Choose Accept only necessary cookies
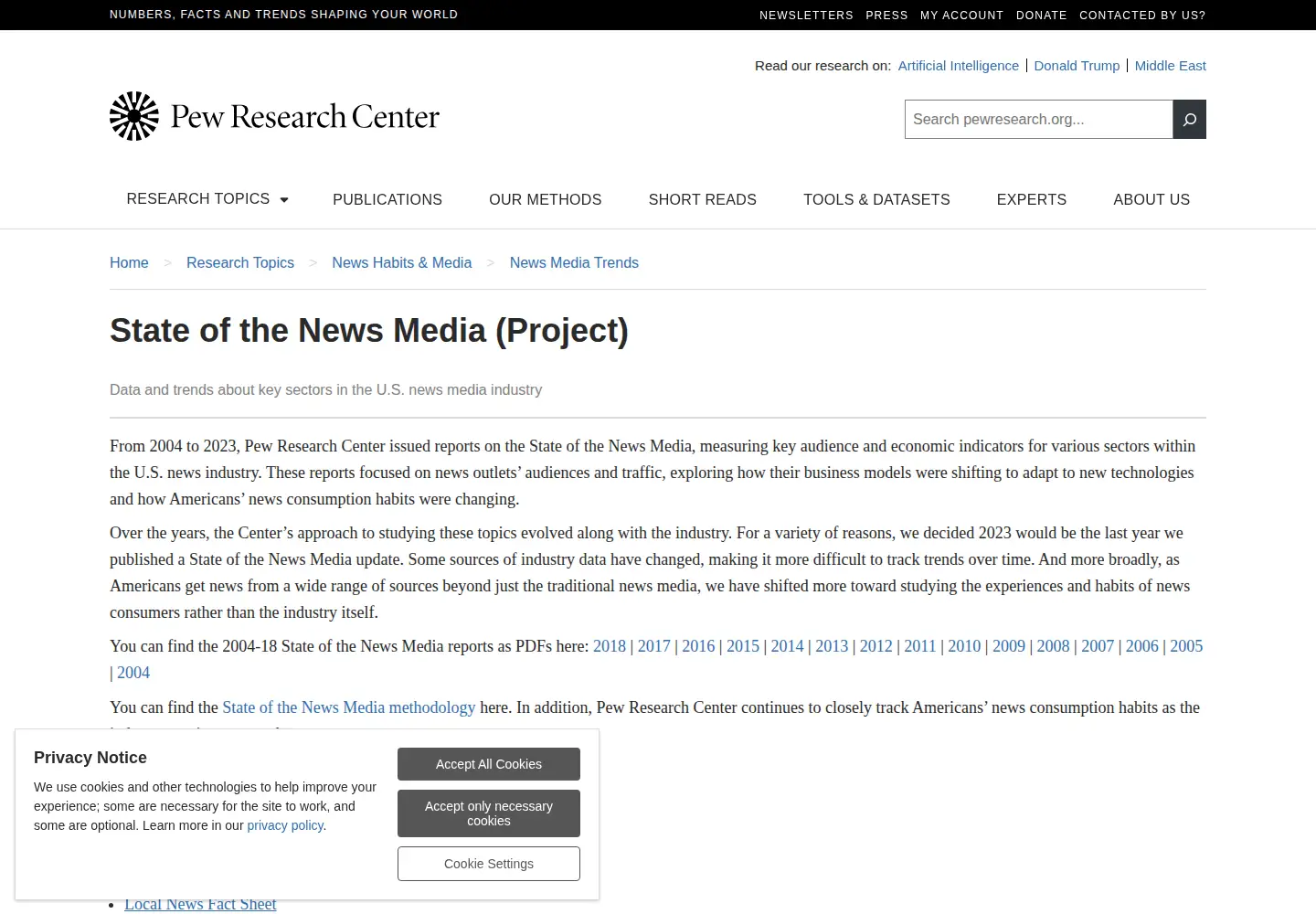This screenshot has height=914, width=1316. click(489, 813)
